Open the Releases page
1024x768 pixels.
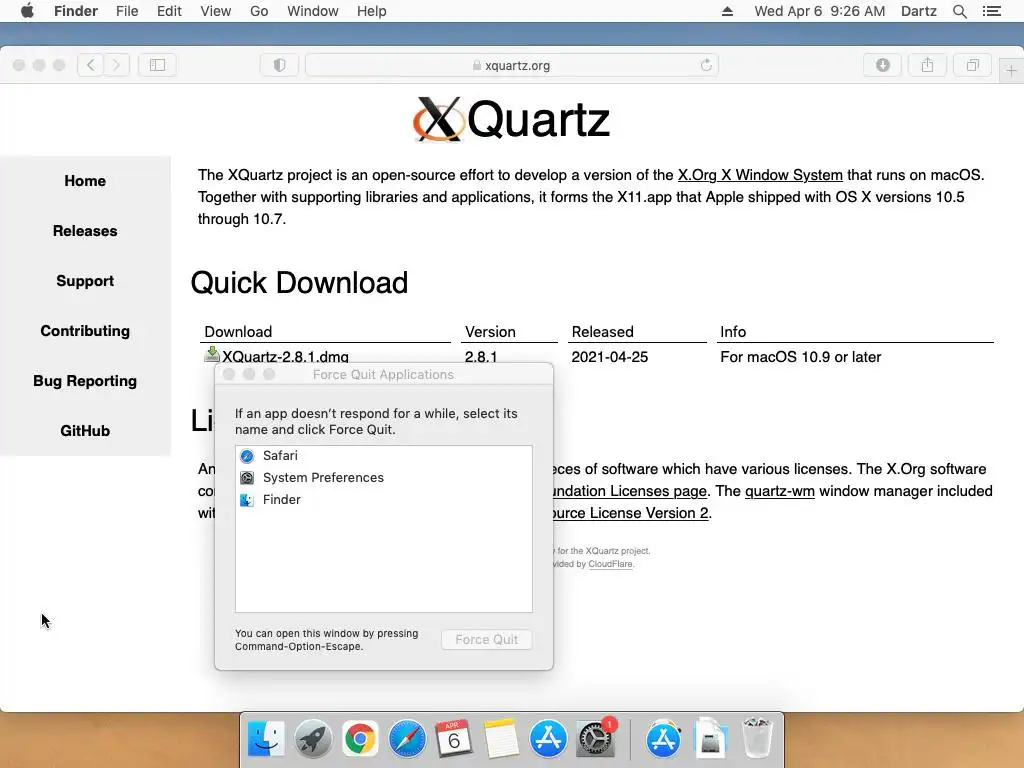[85, 231]
